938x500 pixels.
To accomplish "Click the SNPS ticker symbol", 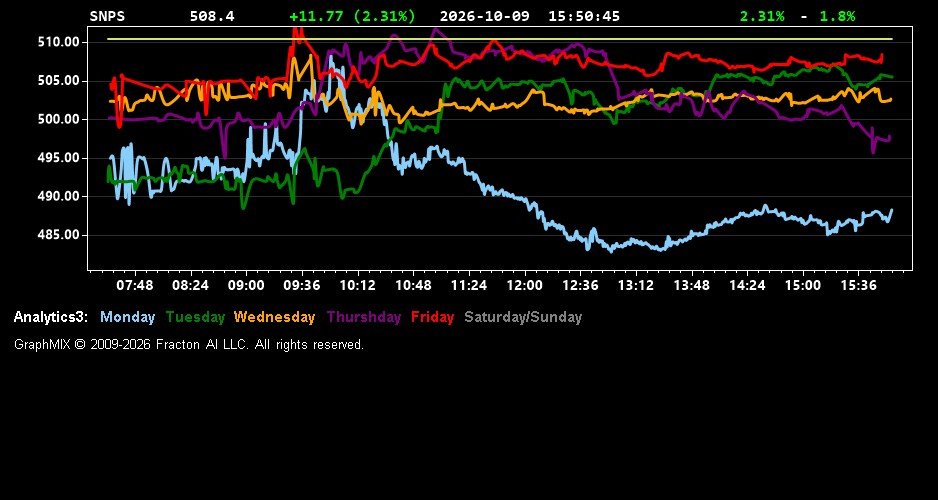I will coord(107,16).
